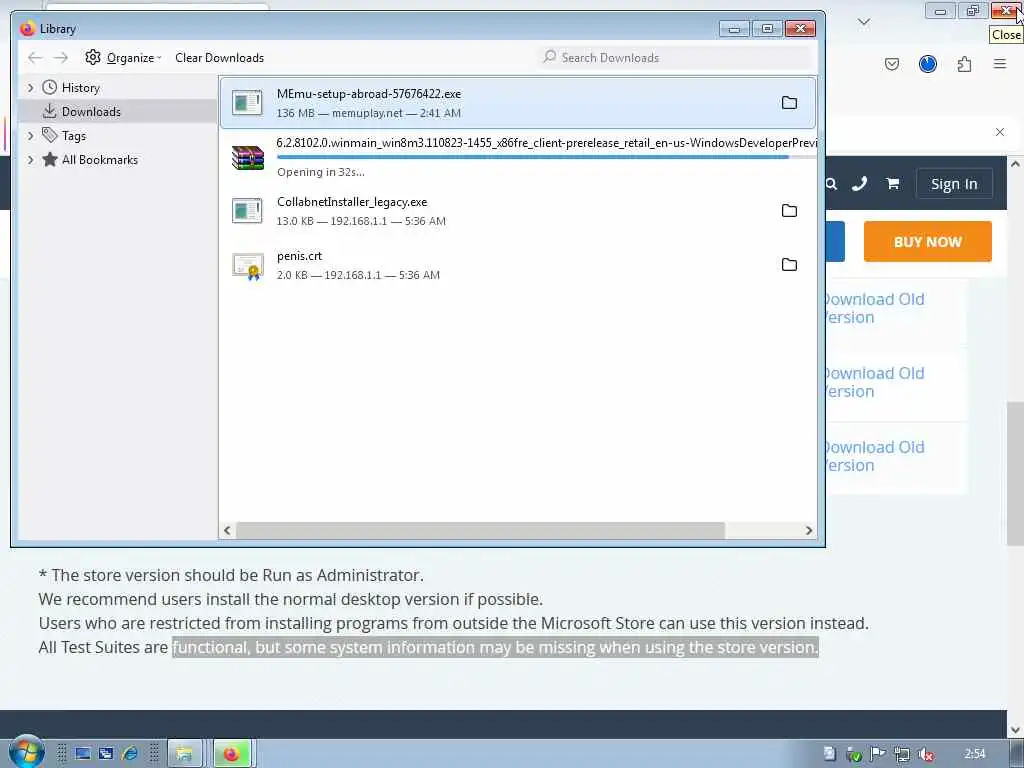The width and height of the screenshot is (1024, 768).
Task: Open the shopping cart icon on website
Action: (892, 184)
